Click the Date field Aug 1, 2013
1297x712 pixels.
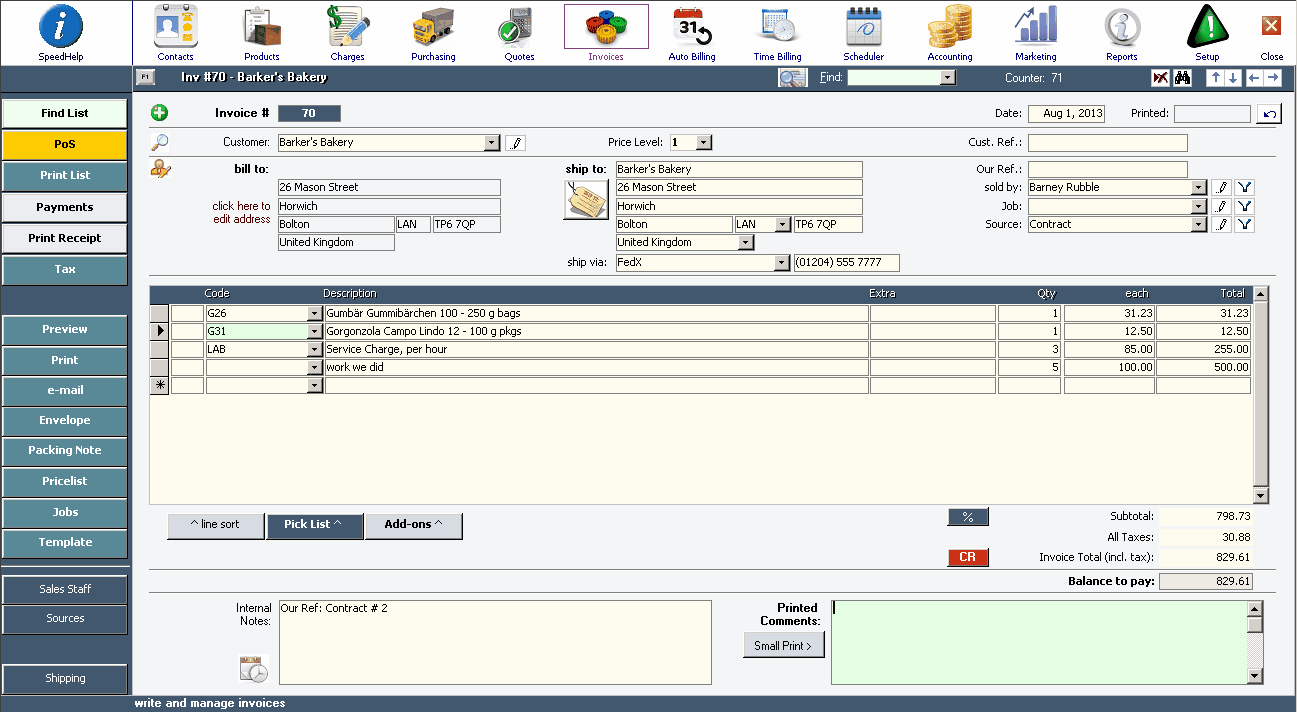[1066, 113]
